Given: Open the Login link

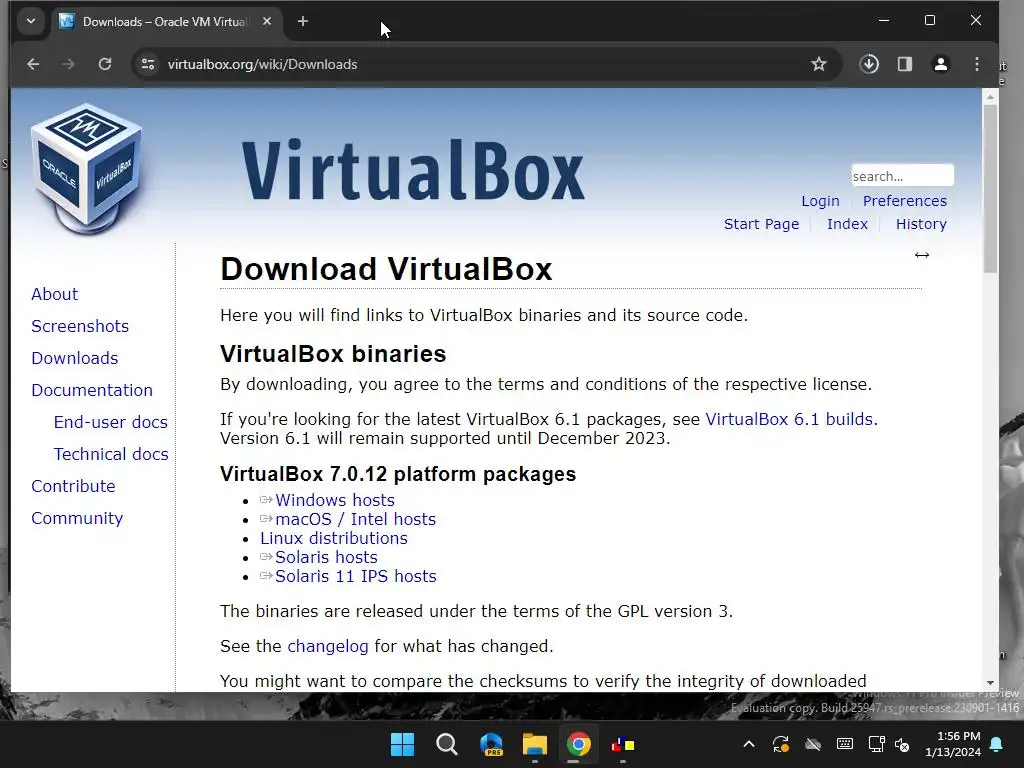Looking at the screenshot, I should tap(820, 200).
